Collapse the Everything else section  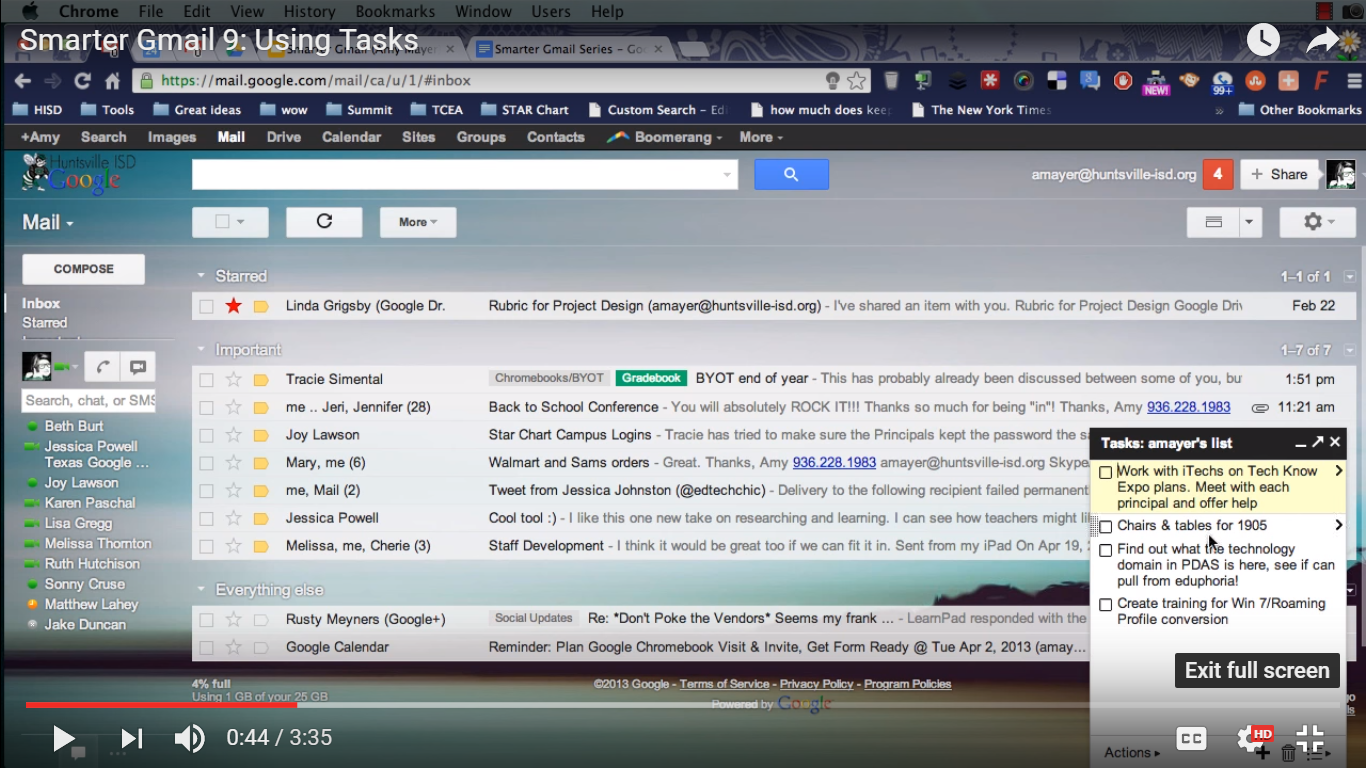click(201, 590)
